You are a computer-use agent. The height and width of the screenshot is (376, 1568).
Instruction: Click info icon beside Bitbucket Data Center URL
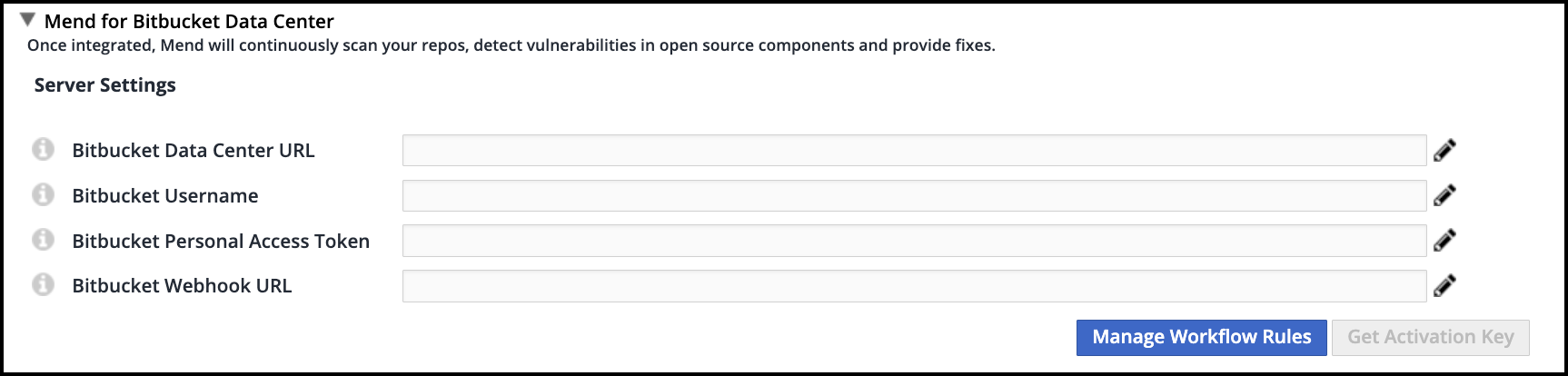(43, 149)
